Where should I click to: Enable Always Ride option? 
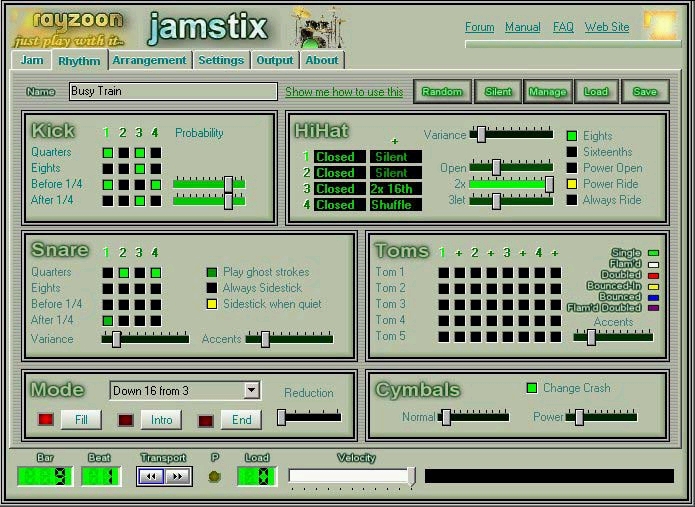(x=572, y=200)
